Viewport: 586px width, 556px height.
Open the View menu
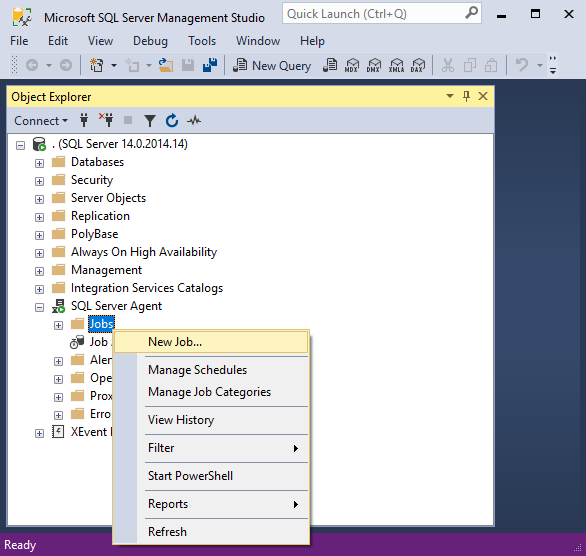(100, 41)
